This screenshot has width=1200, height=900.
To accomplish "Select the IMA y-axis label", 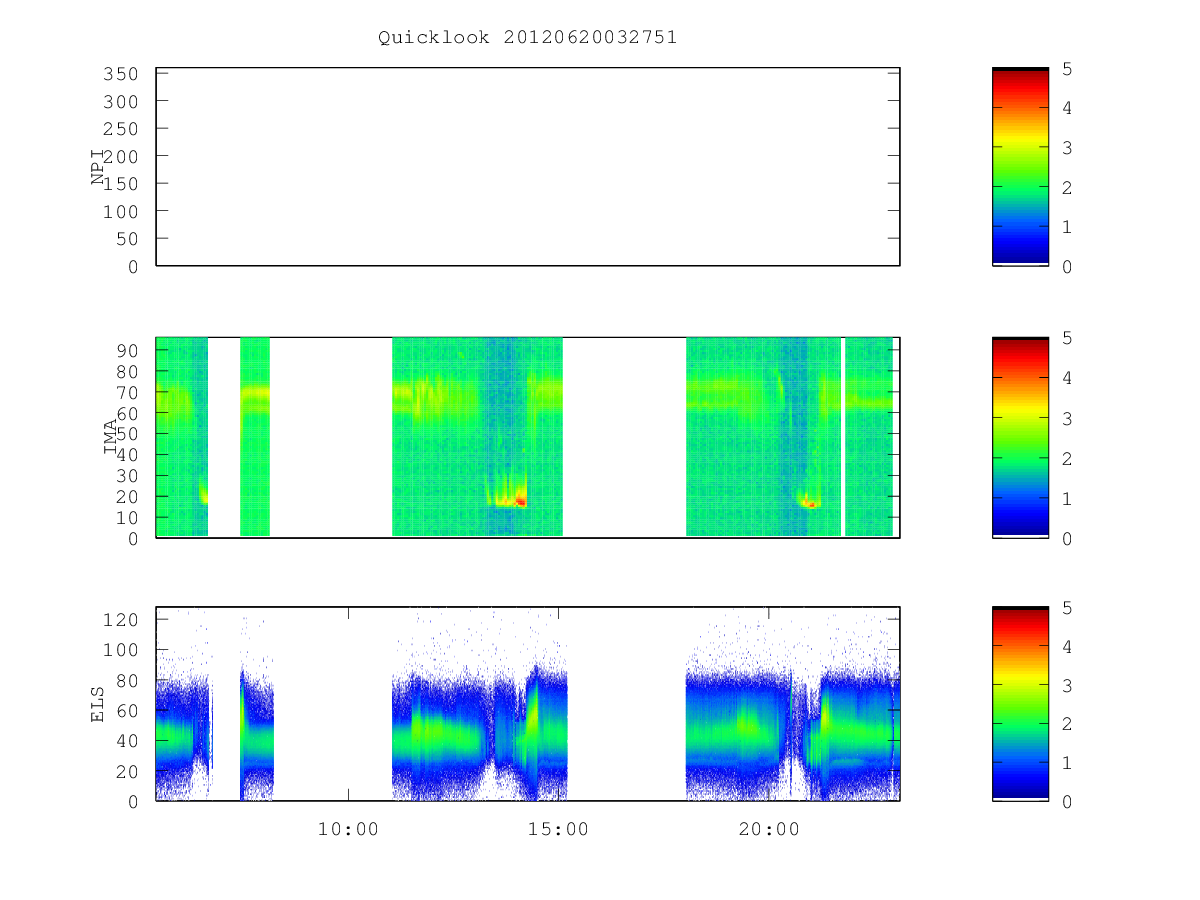I will [x=110, y=437].
